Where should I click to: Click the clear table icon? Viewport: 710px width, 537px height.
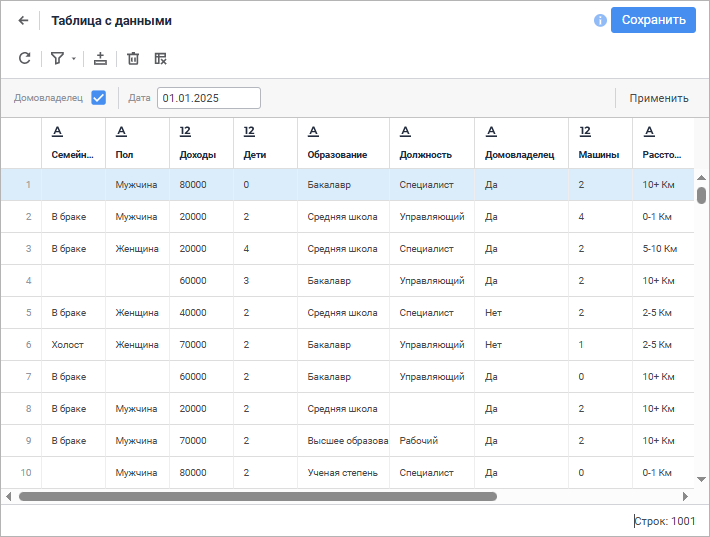point(160,59)
